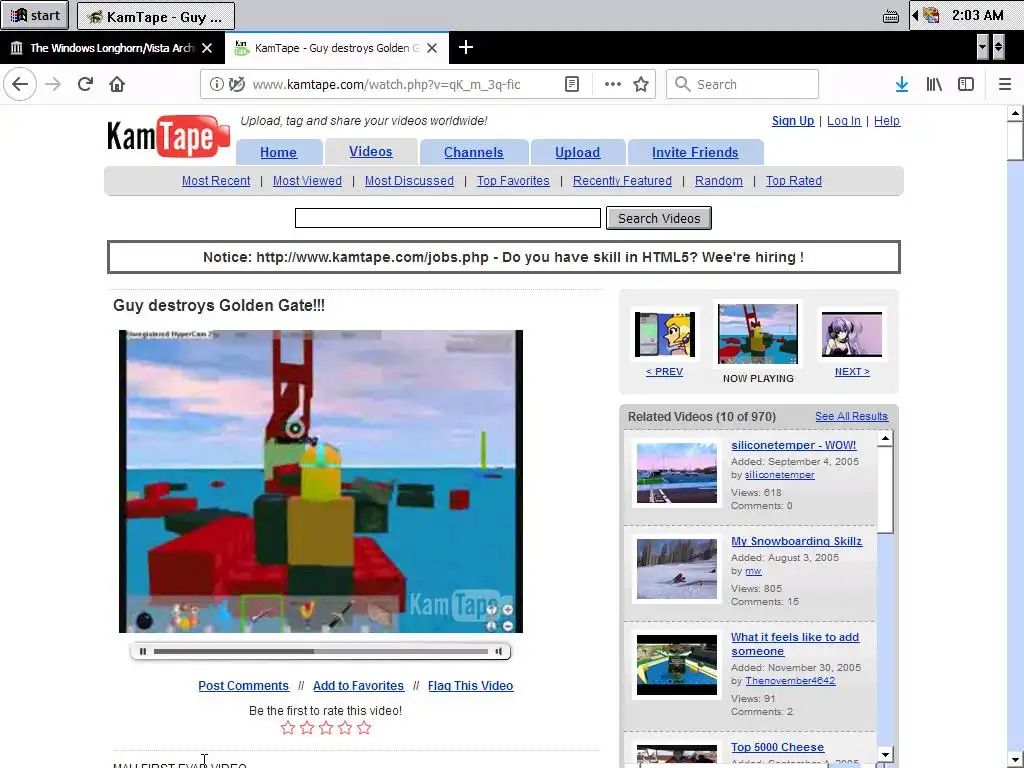This screenshot has width=1024, height=768.
Task: Open the list all tabs dropdown
Action: point(982,47)
